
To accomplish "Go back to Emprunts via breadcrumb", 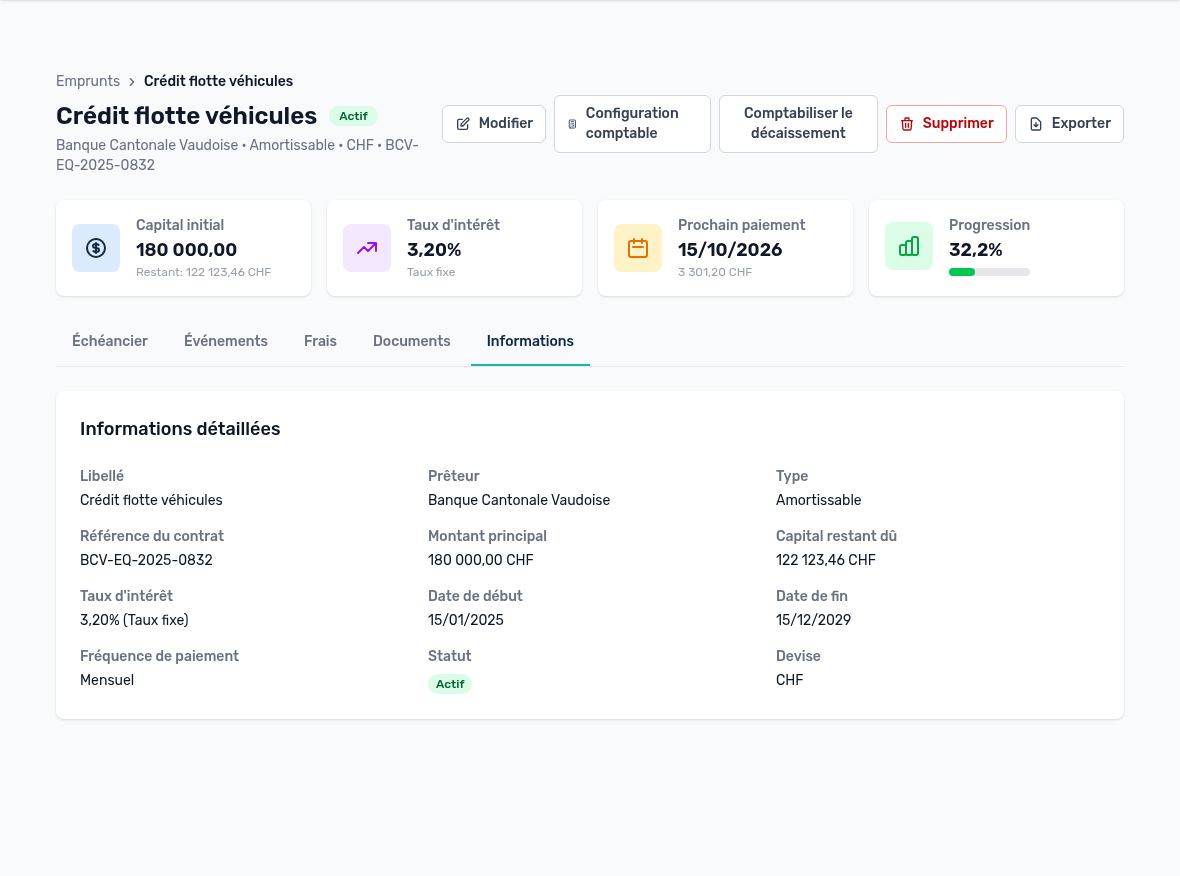I will [x=88, y=81].
